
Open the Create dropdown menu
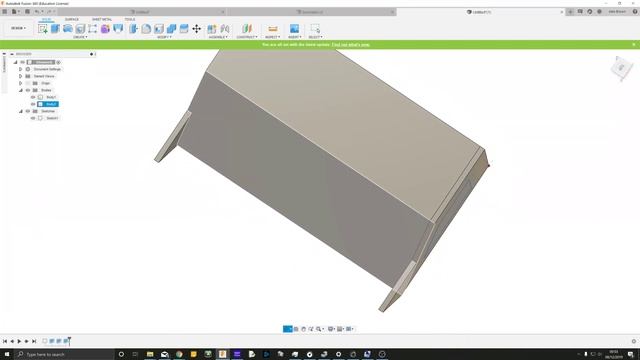coord(80,37)
